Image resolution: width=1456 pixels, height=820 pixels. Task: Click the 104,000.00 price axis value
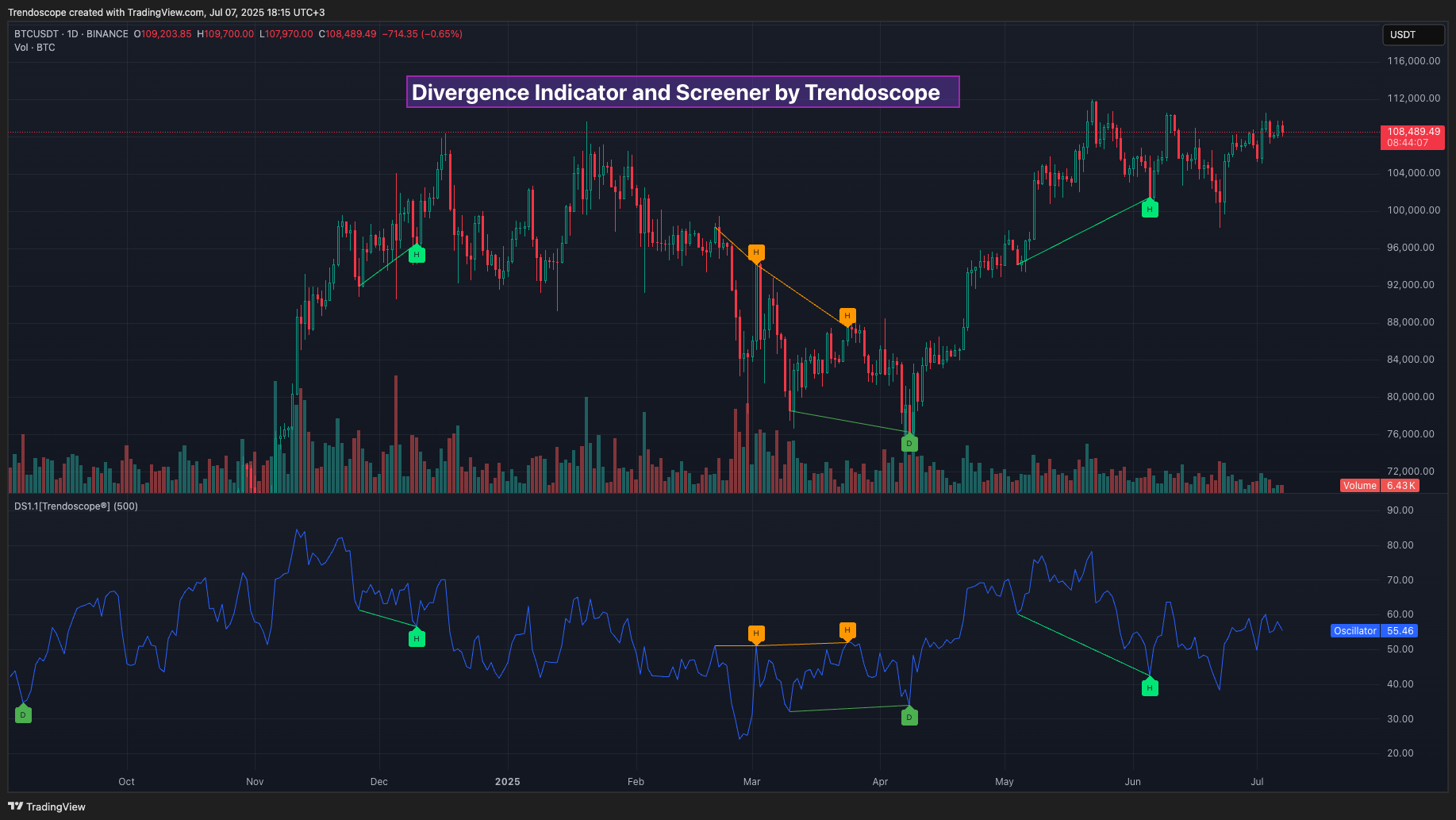coord(1413,173)
